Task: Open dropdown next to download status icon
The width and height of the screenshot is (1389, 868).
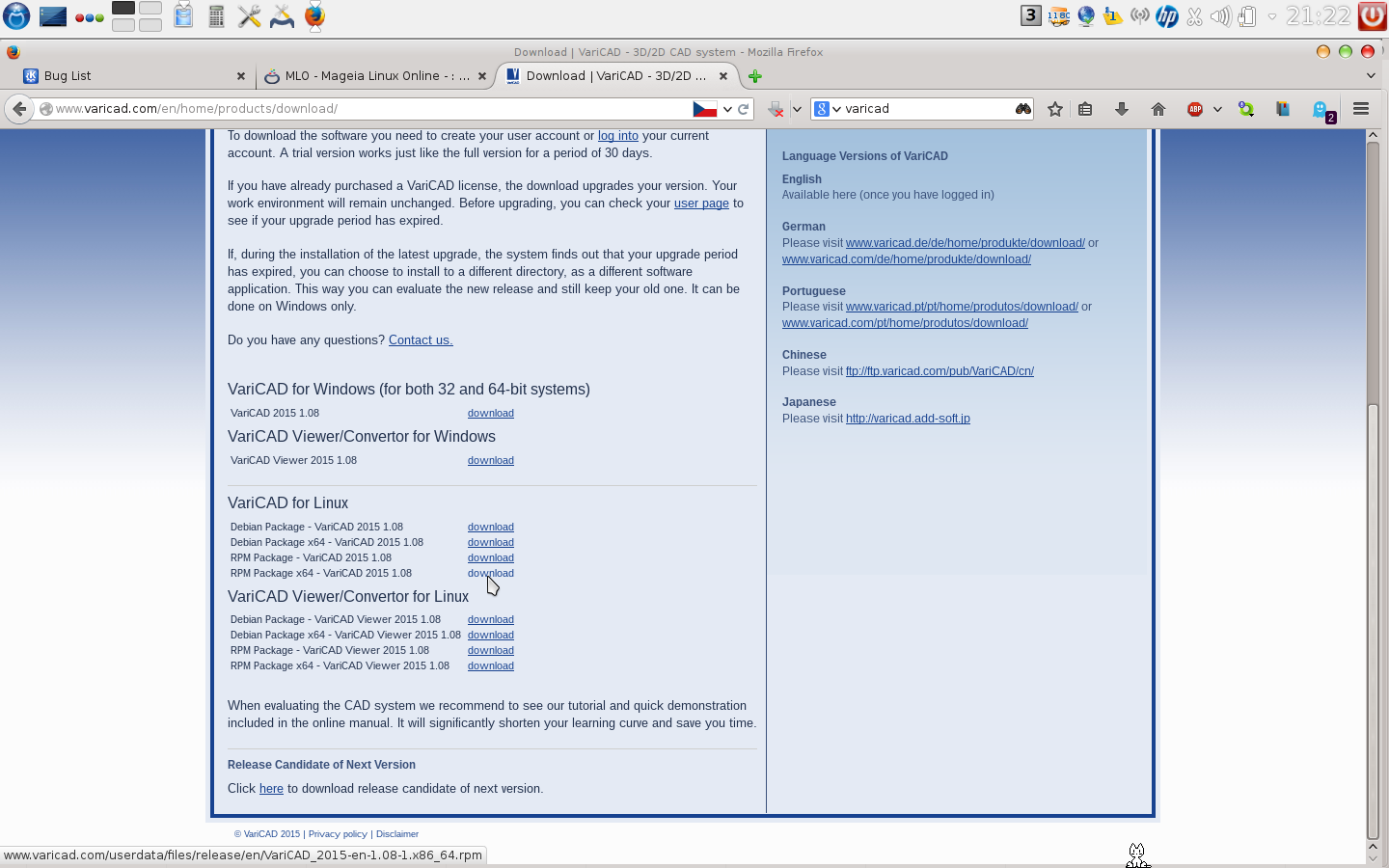Action: pos(797,109)
